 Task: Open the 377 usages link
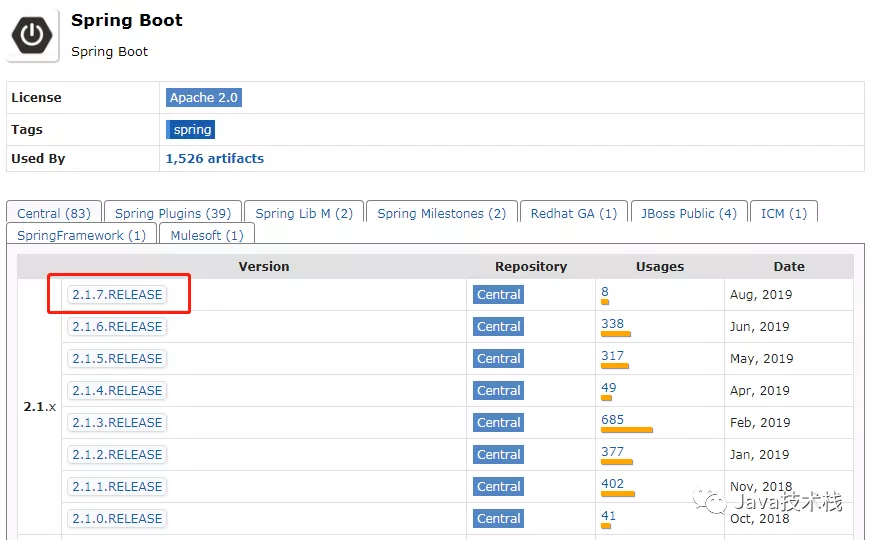[x=612, y=452]
